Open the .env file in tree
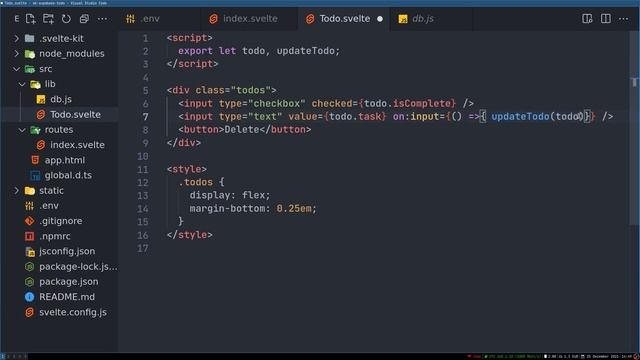Viewport: 640px width, 360px height. point(49,206)
